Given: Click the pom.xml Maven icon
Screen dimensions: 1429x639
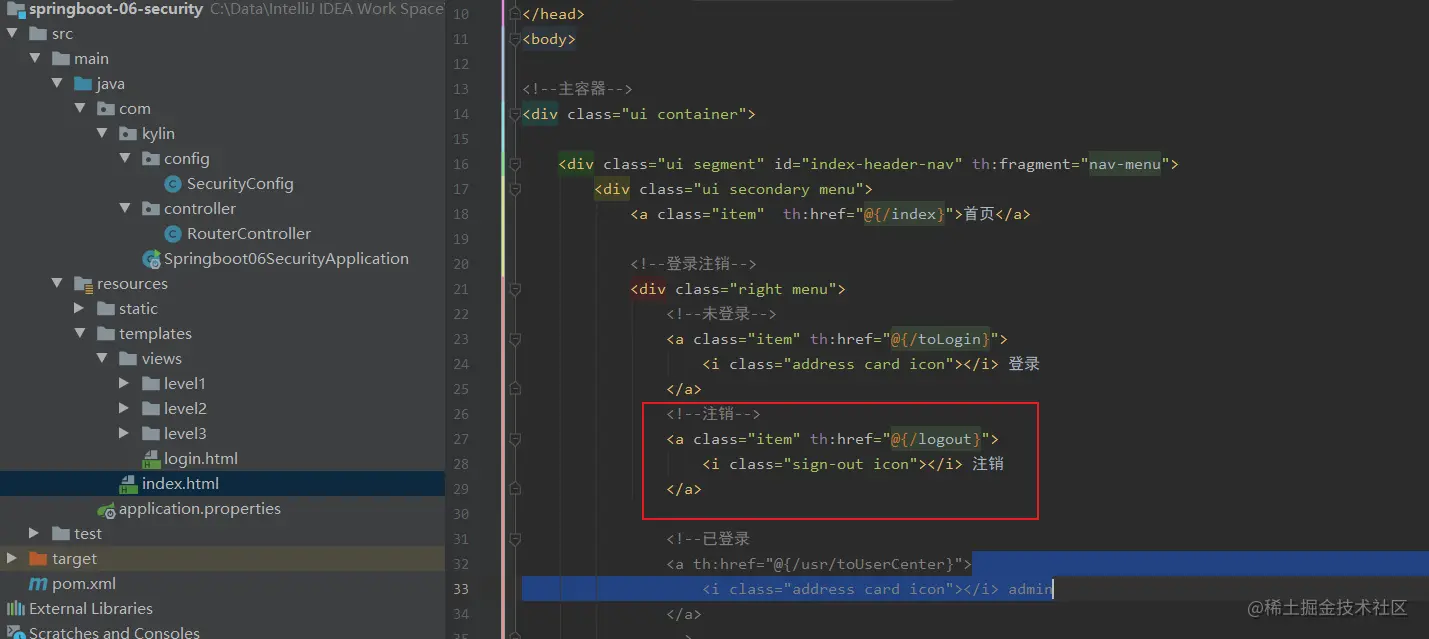Looking at the screenshot, I should (x=38, y=584).
